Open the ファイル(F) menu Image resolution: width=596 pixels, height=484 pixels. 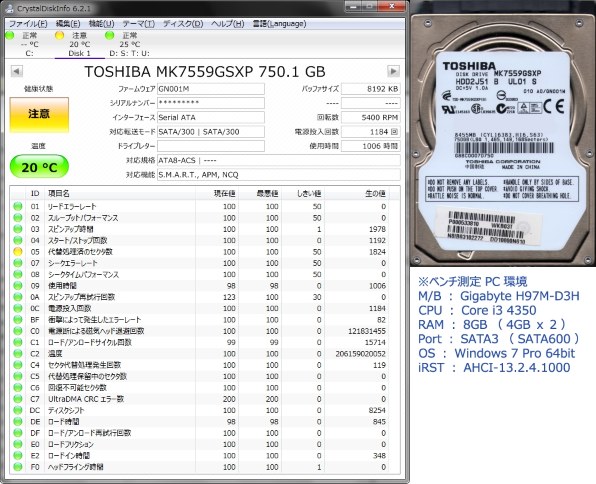point(28,24)
